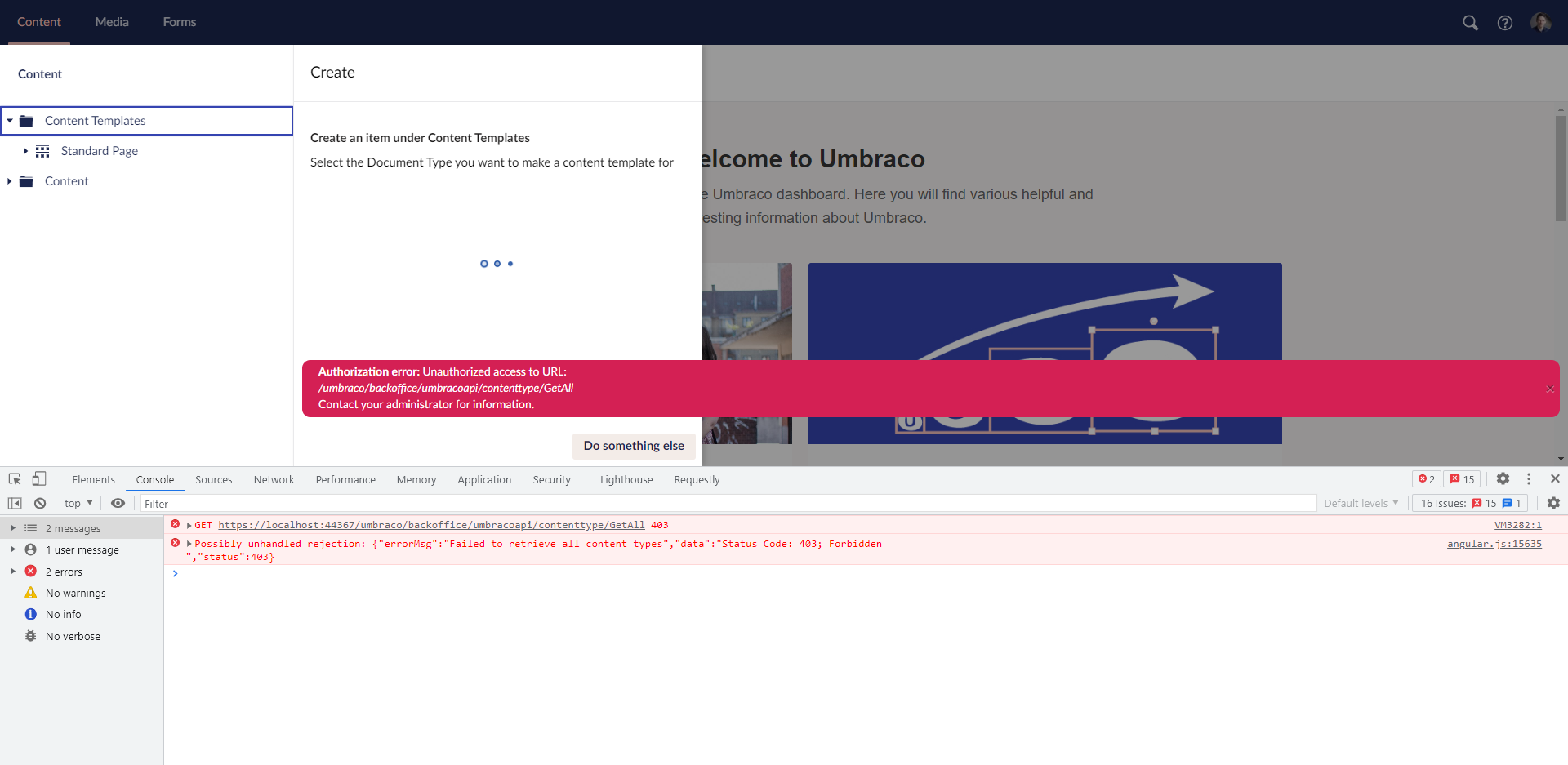Expand the 1 user message group arrow
The width and height of the screenshot is (1568, 765).
pos(12,549)
